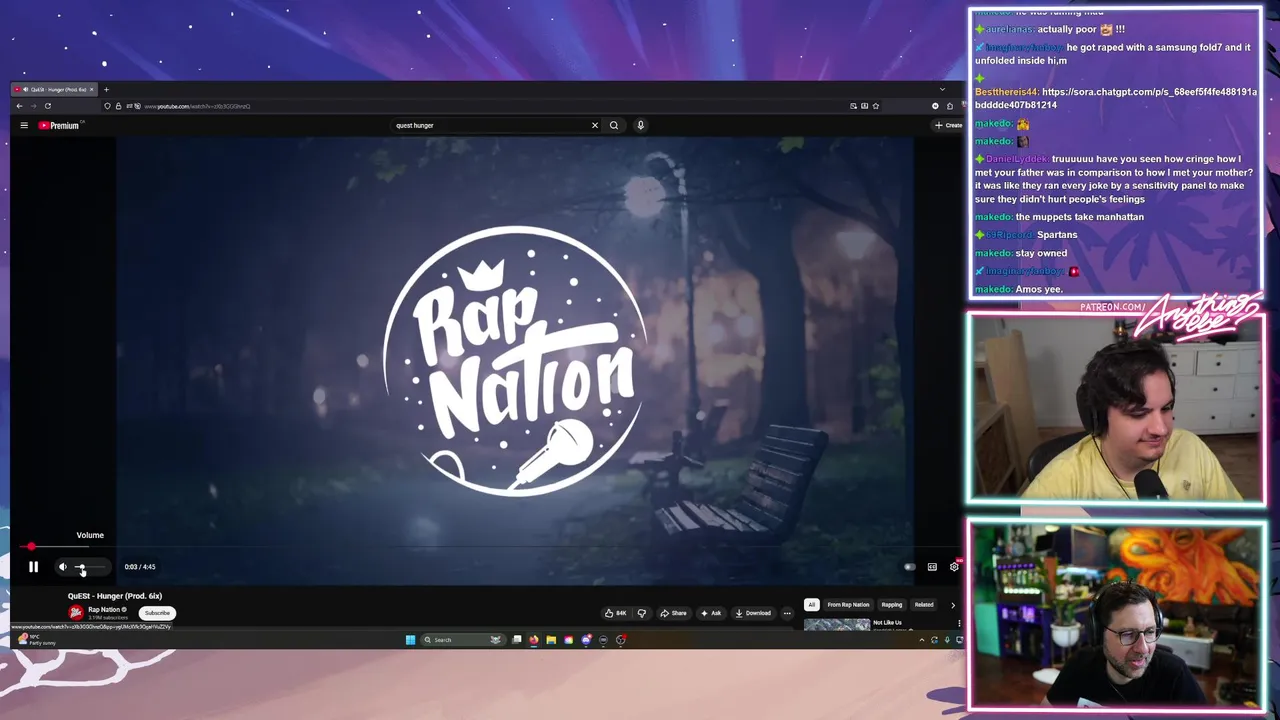The image size is (1280, 720).
Task: Open the Create button on YouTube
Action: (x=948, y=125)
